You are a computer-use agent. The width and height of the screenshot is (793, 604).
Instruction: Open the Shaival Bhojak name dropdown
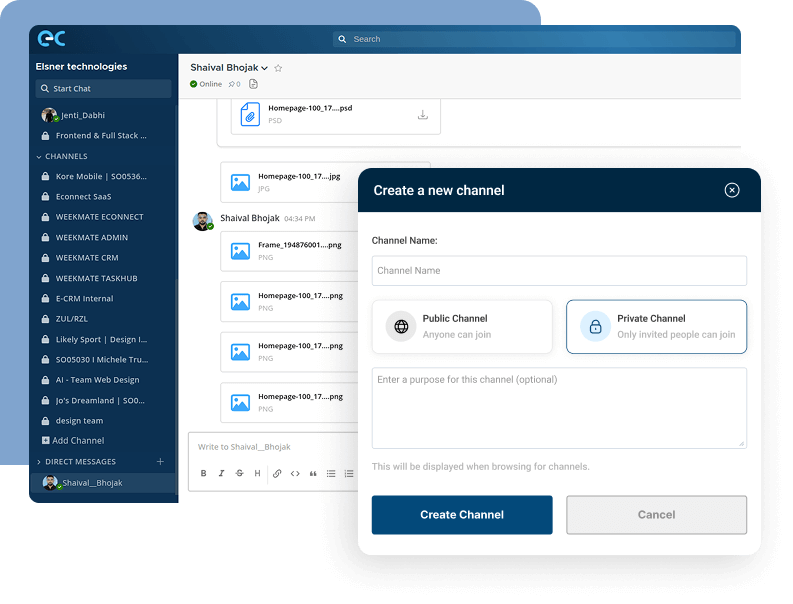pos(265,69)
